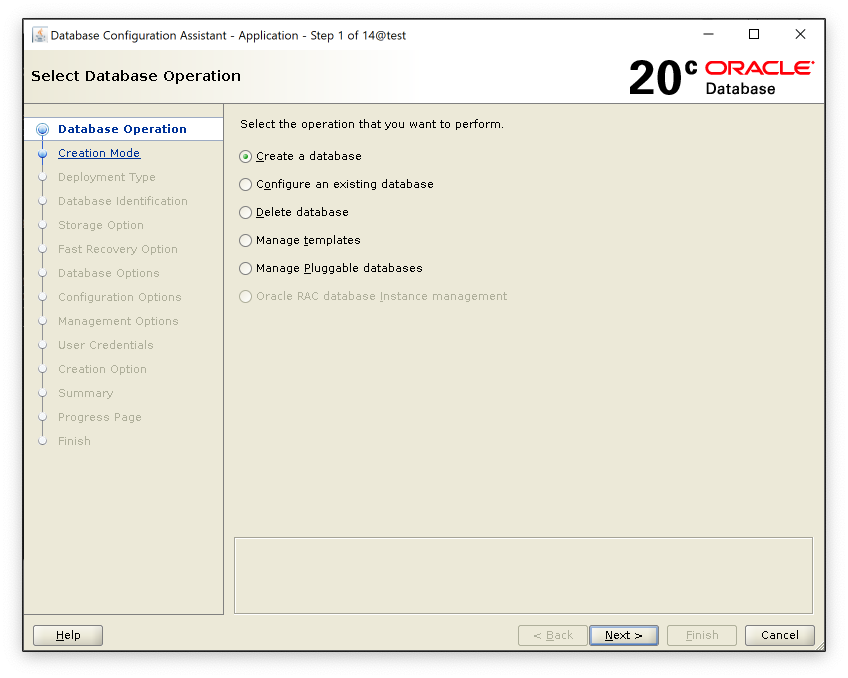Open the Help button
Screen dimensions: 848x678
pos(68,635)
